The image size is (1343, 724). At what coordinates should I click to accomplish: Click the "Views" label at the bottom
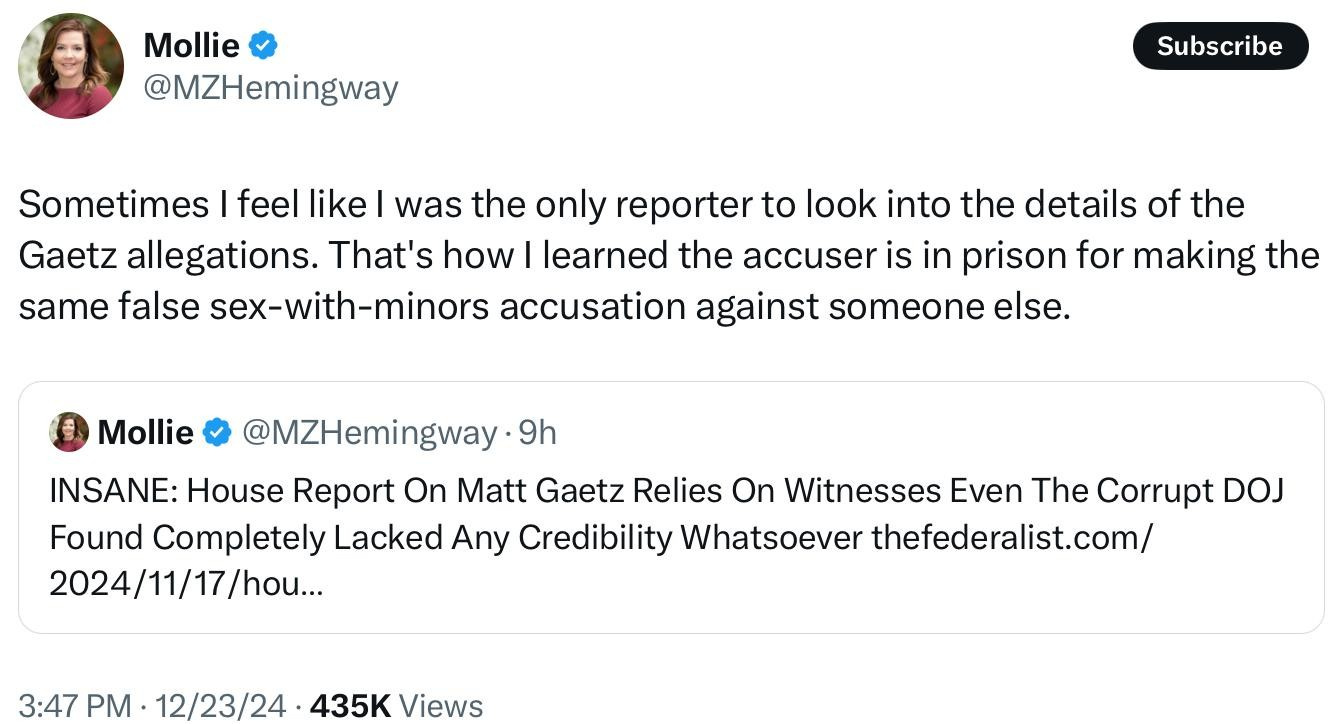point(442,706)
